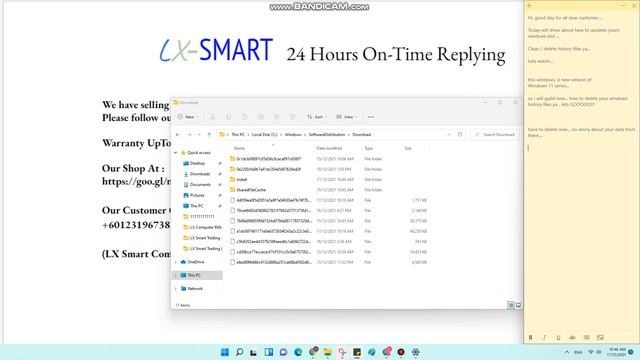Screen dimensions: 640x360
Task: Sort by the Size column header
Action: click(x=408, y=148)
